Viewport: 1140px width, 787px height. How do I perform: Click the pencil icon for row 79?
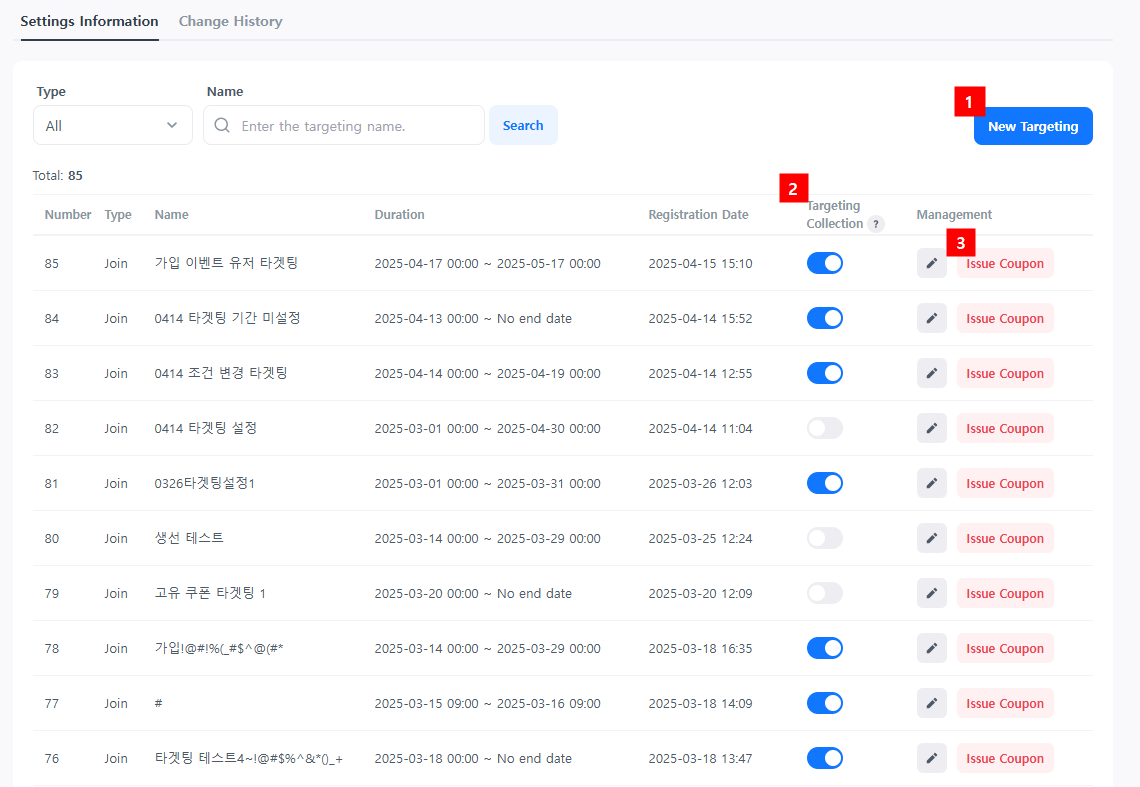point(931,593)
